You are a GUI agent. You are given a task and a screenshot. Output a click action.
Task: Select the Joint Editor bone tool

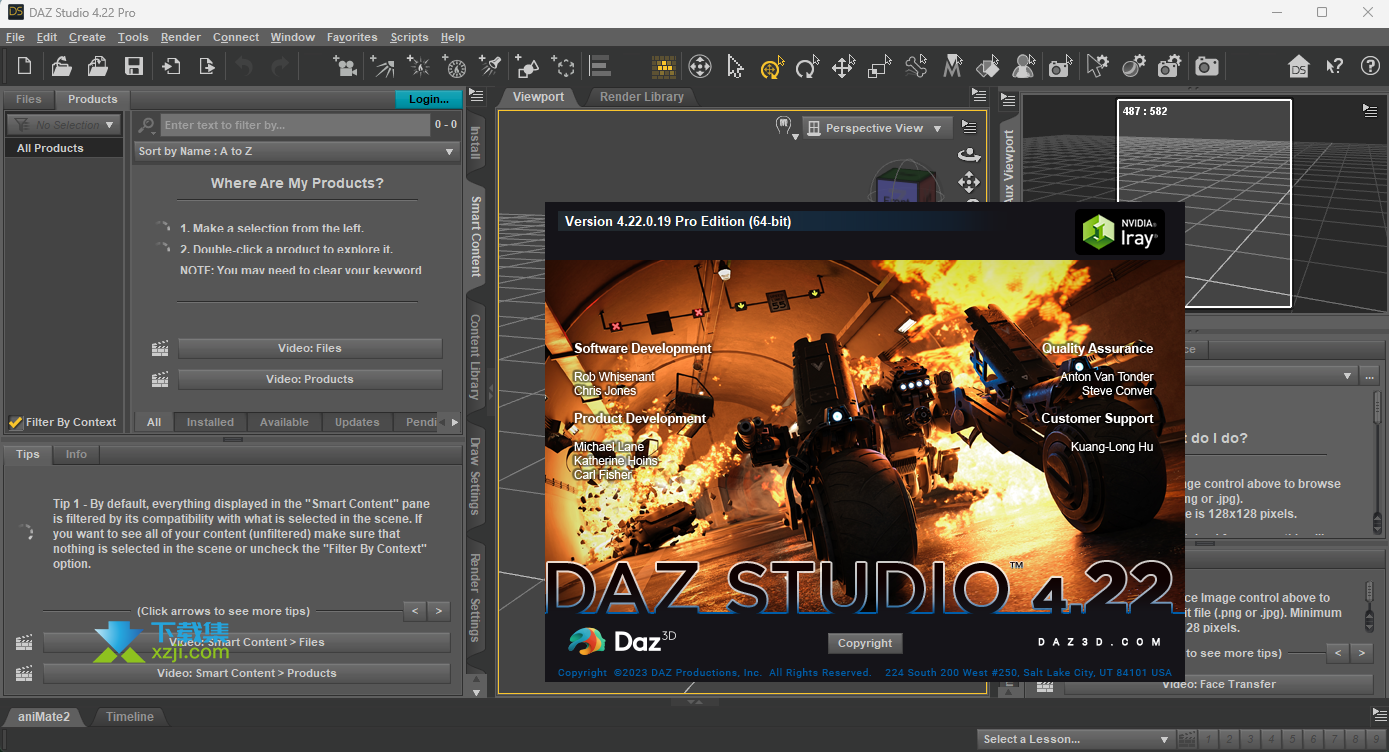(x=916, y=67)
